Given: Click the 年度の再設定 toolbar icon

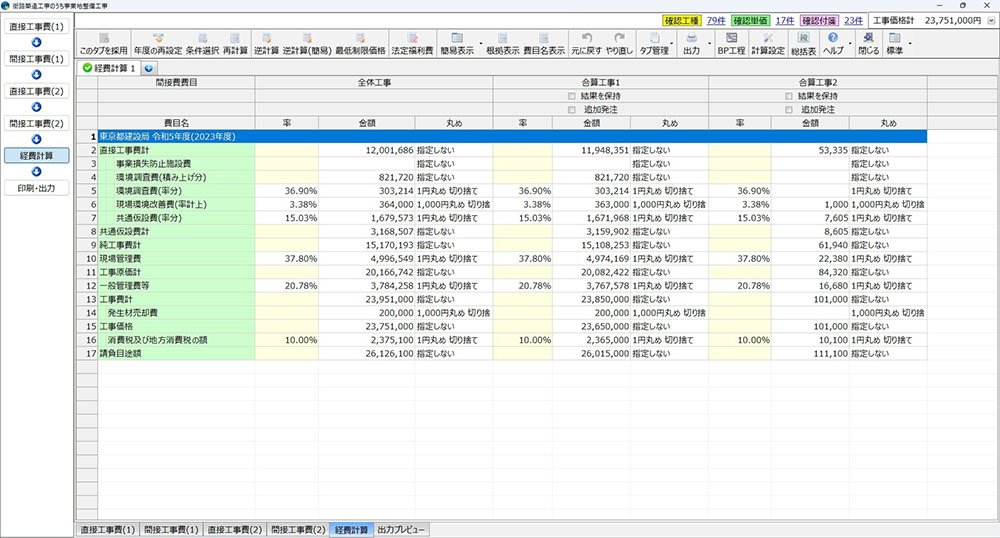Looking at the screenshot, I should coord(159,43).
